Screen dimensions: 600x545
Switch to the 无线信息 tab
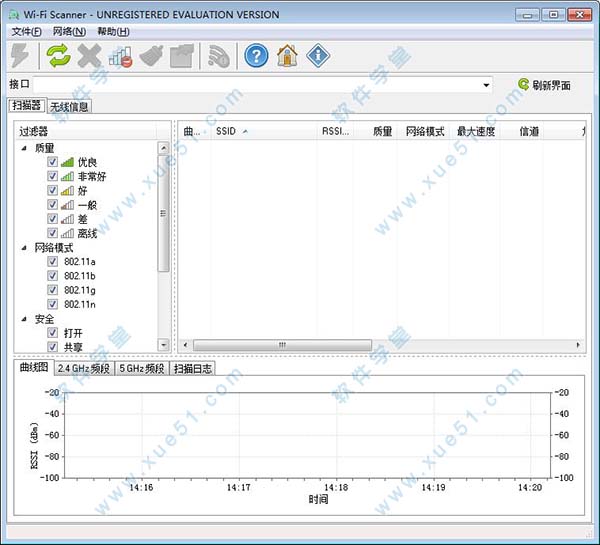coord(69,106)
